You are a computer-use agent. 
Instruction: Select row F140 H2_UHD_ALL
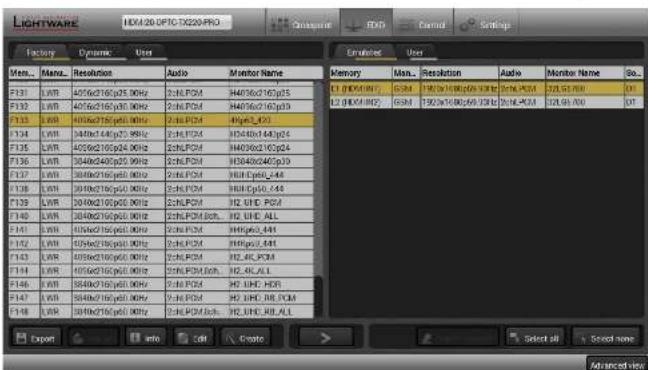click(x=161, y=216)
